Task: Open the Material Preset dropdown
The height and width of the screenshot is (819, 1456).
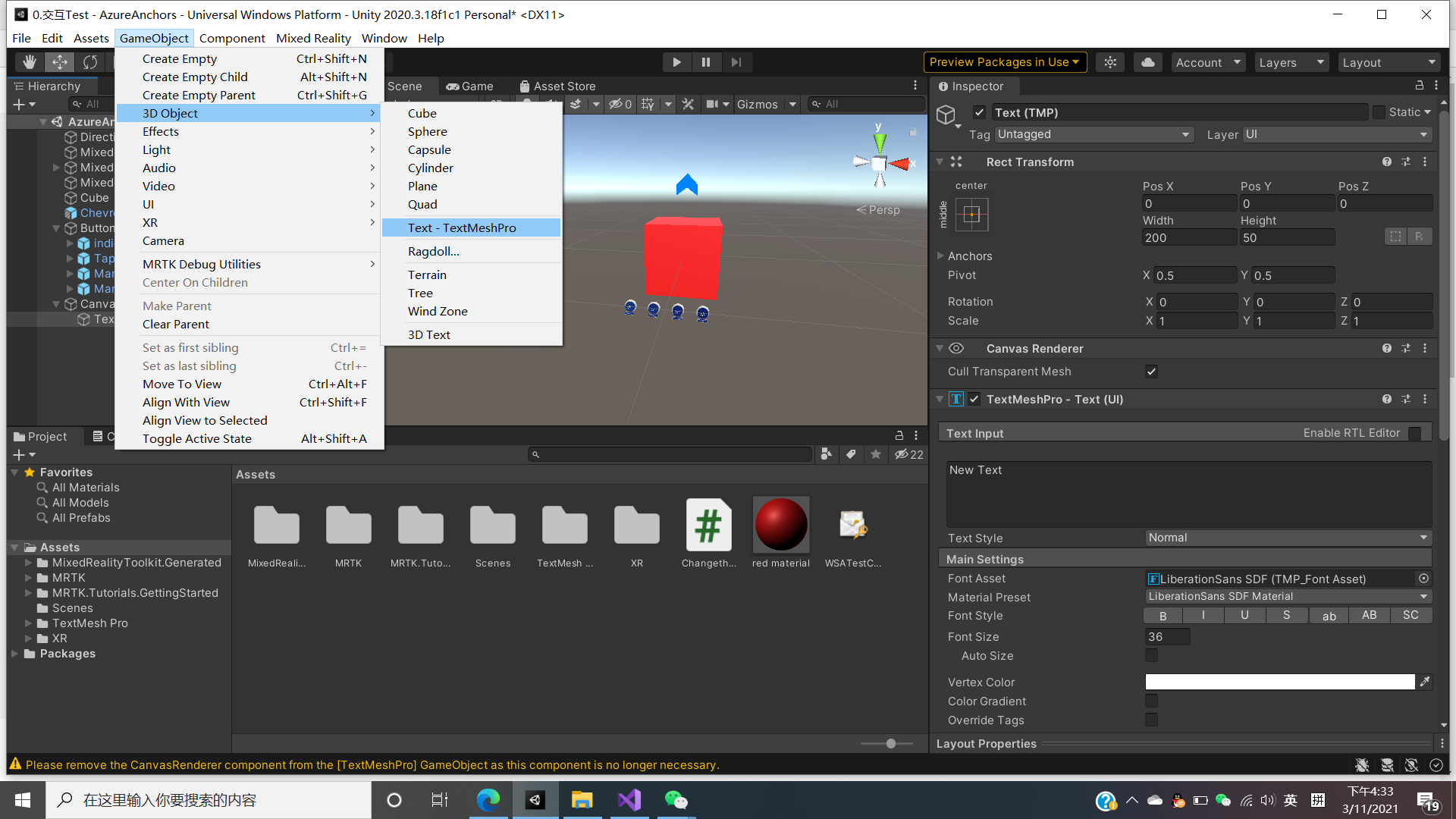Action: 1287,596
